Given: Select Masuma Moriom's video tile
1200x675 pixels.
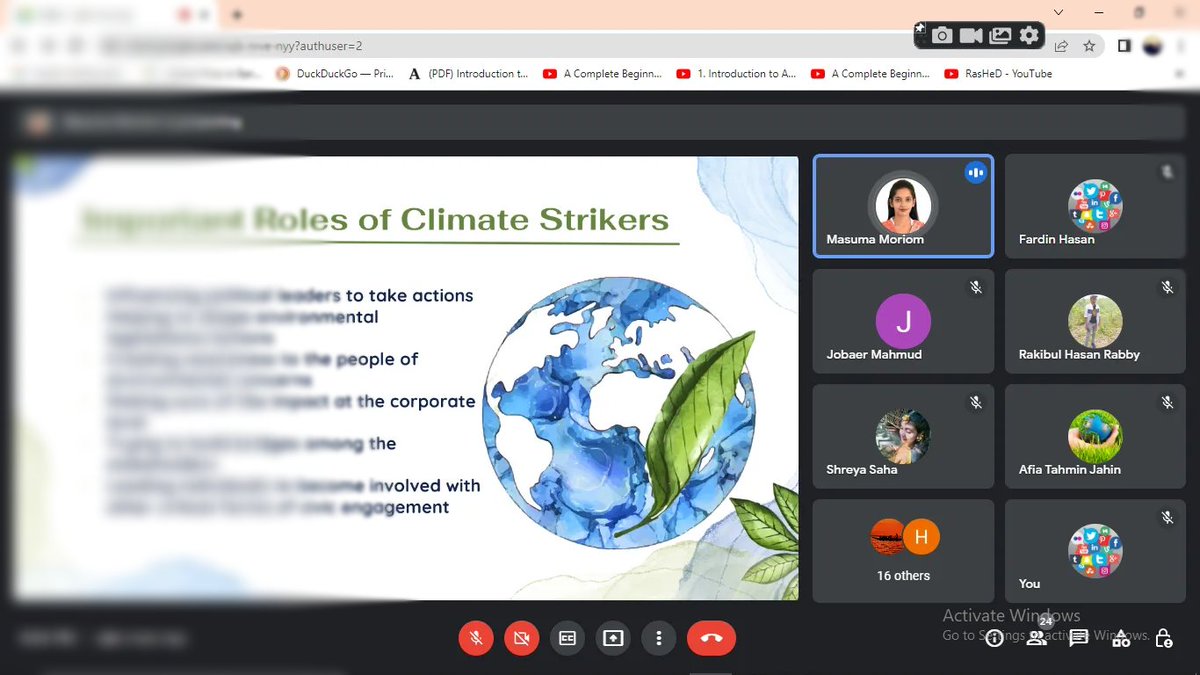Looking at the screenshot, I should 903,206.
